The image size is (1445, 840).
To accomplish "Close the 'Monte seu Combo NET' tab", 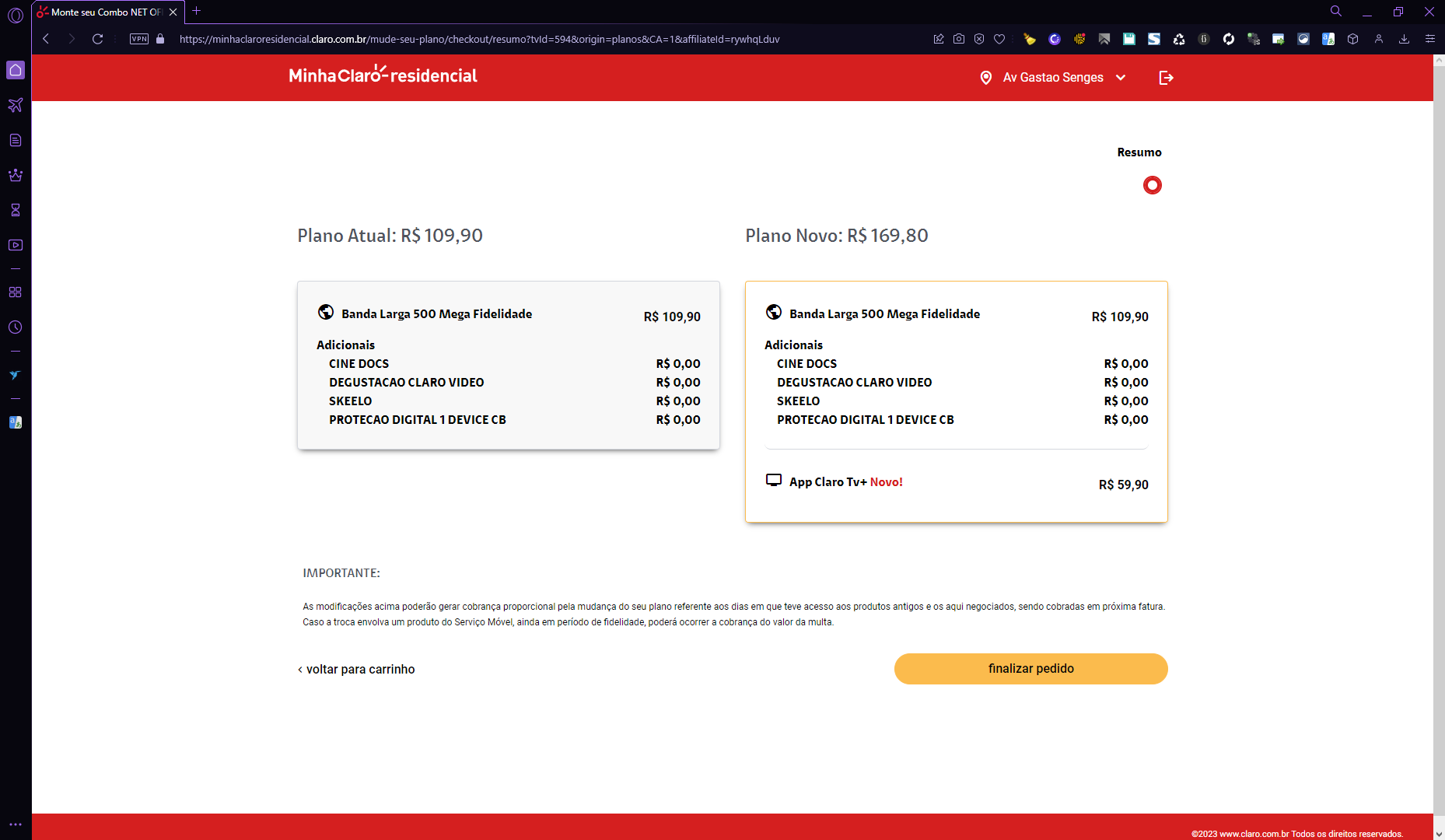I will [x=173, y=12].
